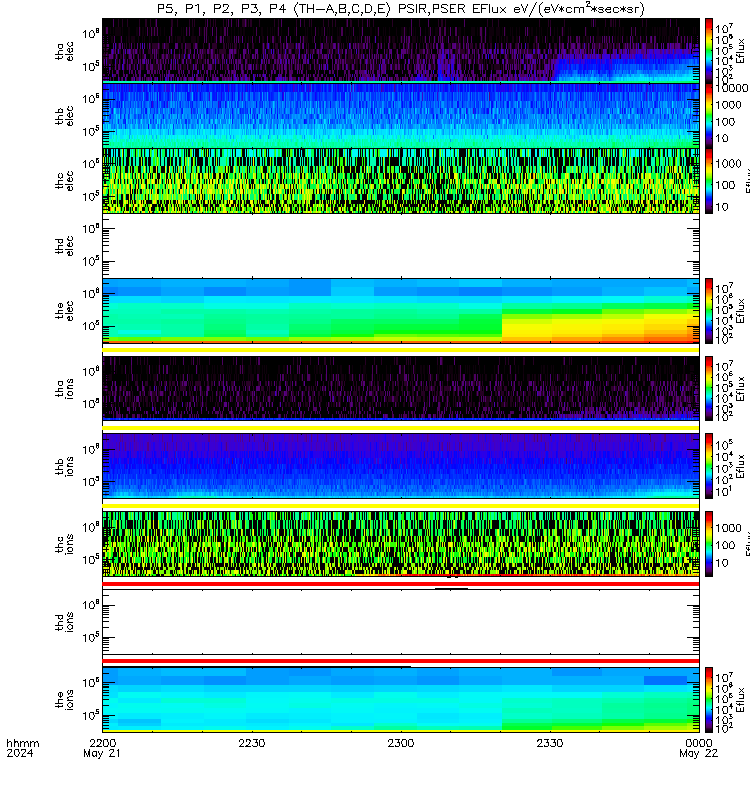Click the 2230 time axis label
This screenshot has width=750, height=800.
click(252, 743)
